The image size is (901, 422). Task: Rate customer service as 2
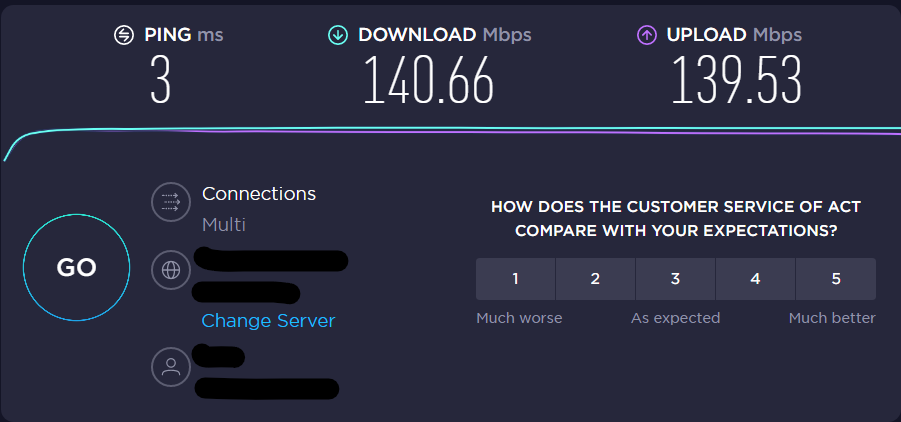point(595,279)
